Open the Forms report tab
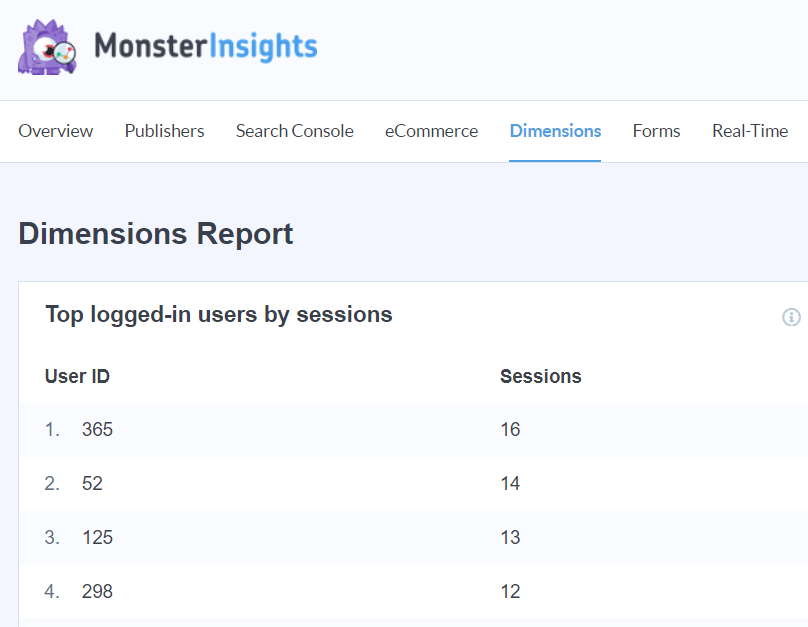Image resolution: width=808 pixels, height=627 pixels. 656,131
